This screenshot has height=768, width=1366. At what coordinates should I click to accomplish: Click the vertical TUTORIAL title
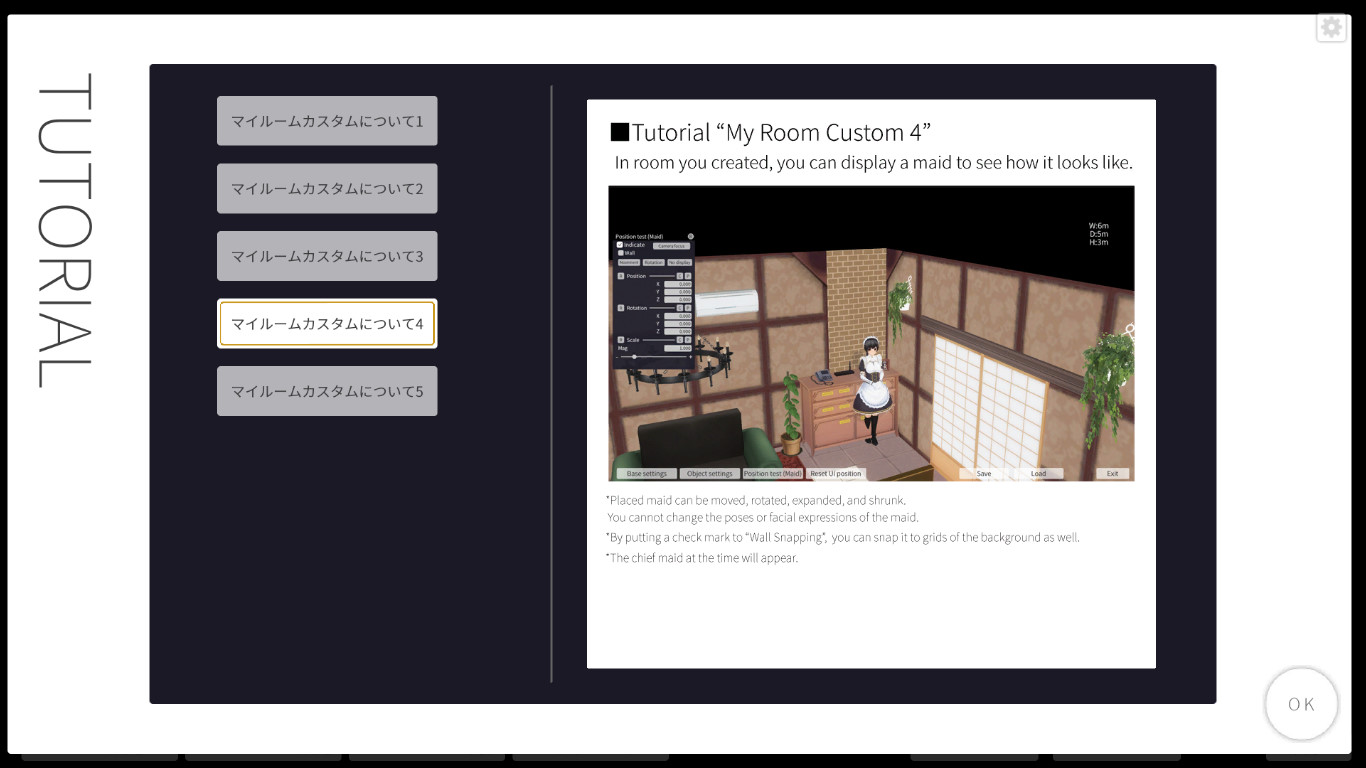[64, 230]
